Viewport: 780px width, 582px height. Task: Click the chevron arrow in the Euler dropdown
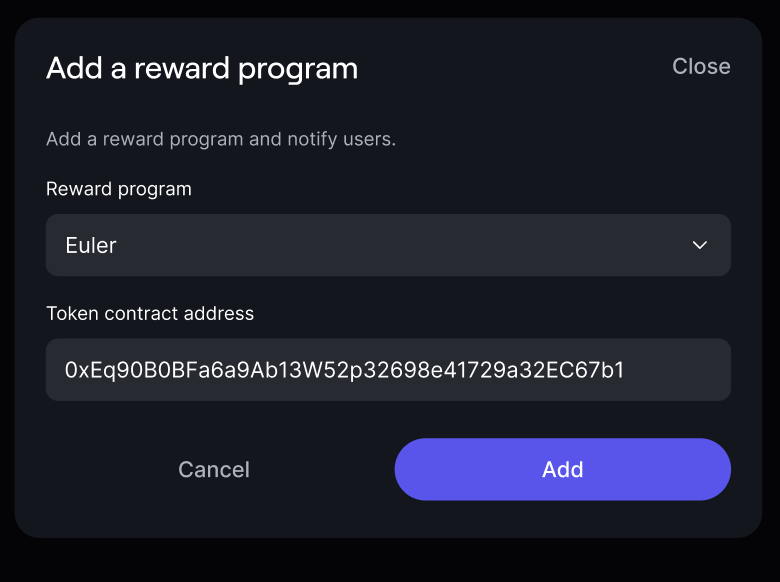[x=700, y=245]
